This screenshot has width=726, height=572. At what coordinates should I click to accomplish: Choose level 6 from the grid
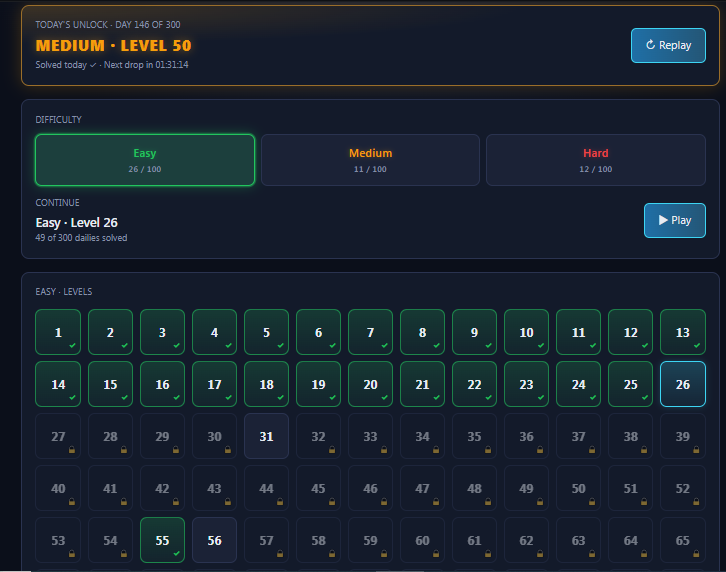click(x=319, y=332)
